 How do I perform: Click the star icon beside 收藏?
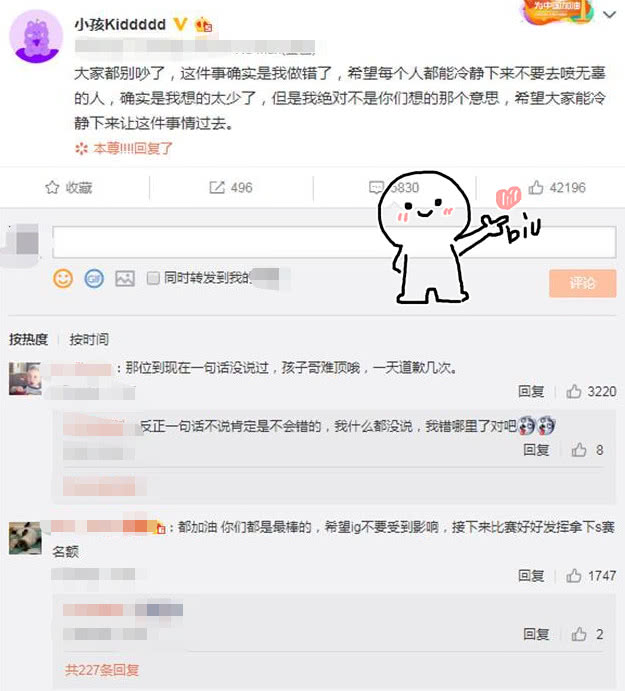pyautogui.click(x=52, y=187)
